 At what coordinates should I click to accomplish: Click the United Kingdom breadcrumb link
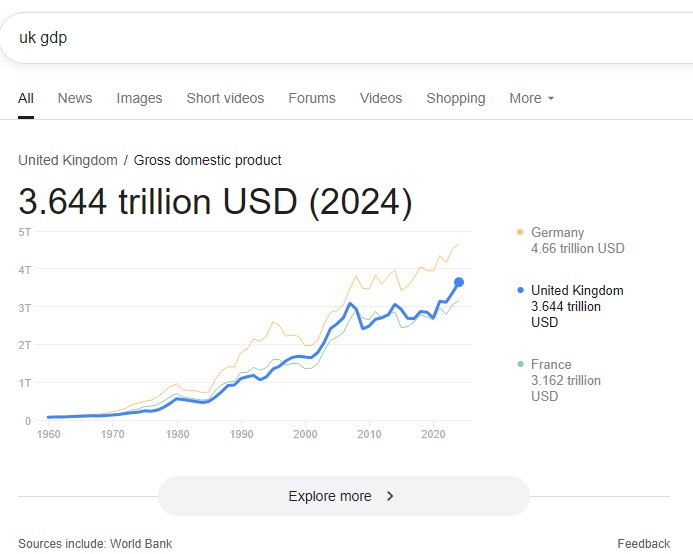pos(66,160)
